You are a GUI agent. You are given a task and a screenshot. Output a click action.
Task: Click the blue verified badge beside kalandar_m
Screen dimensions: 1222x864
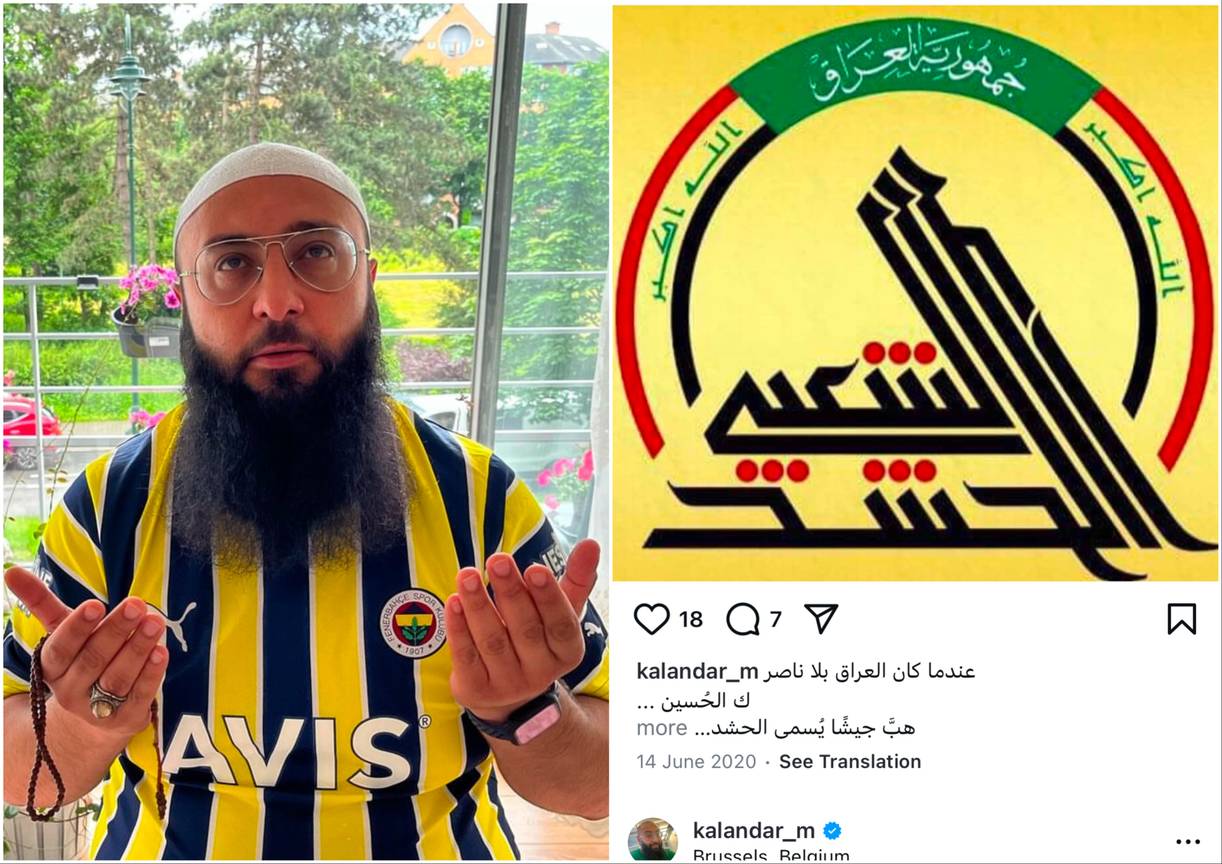point(832,831)
